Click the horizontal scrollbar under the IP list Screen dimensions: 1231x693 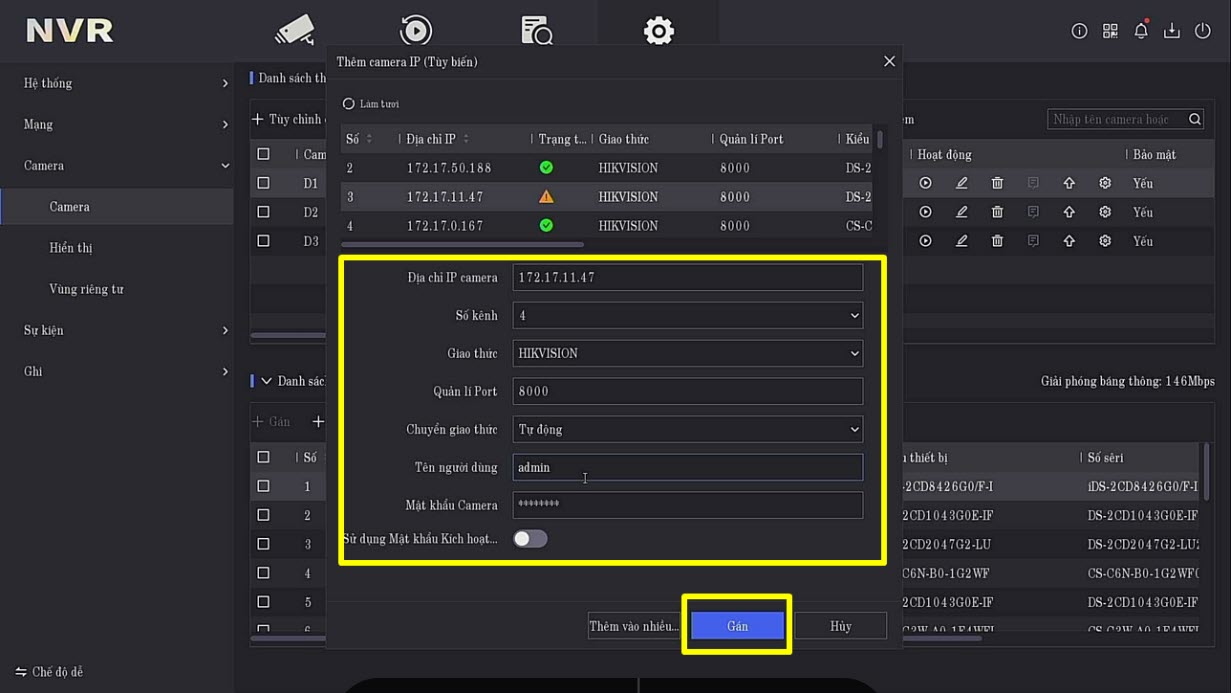click(x=462, y=244)
